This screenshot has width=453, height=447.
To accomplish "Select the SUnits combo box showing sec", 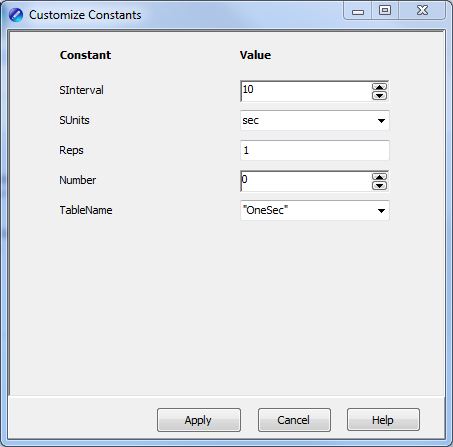I will [x=314, y=121].
